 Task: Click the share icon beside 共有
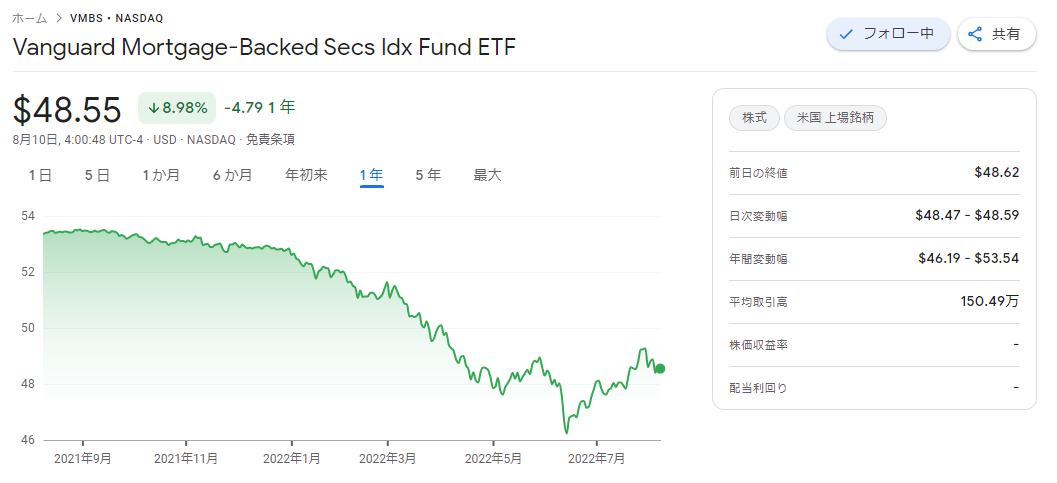(x=975, y=34)
